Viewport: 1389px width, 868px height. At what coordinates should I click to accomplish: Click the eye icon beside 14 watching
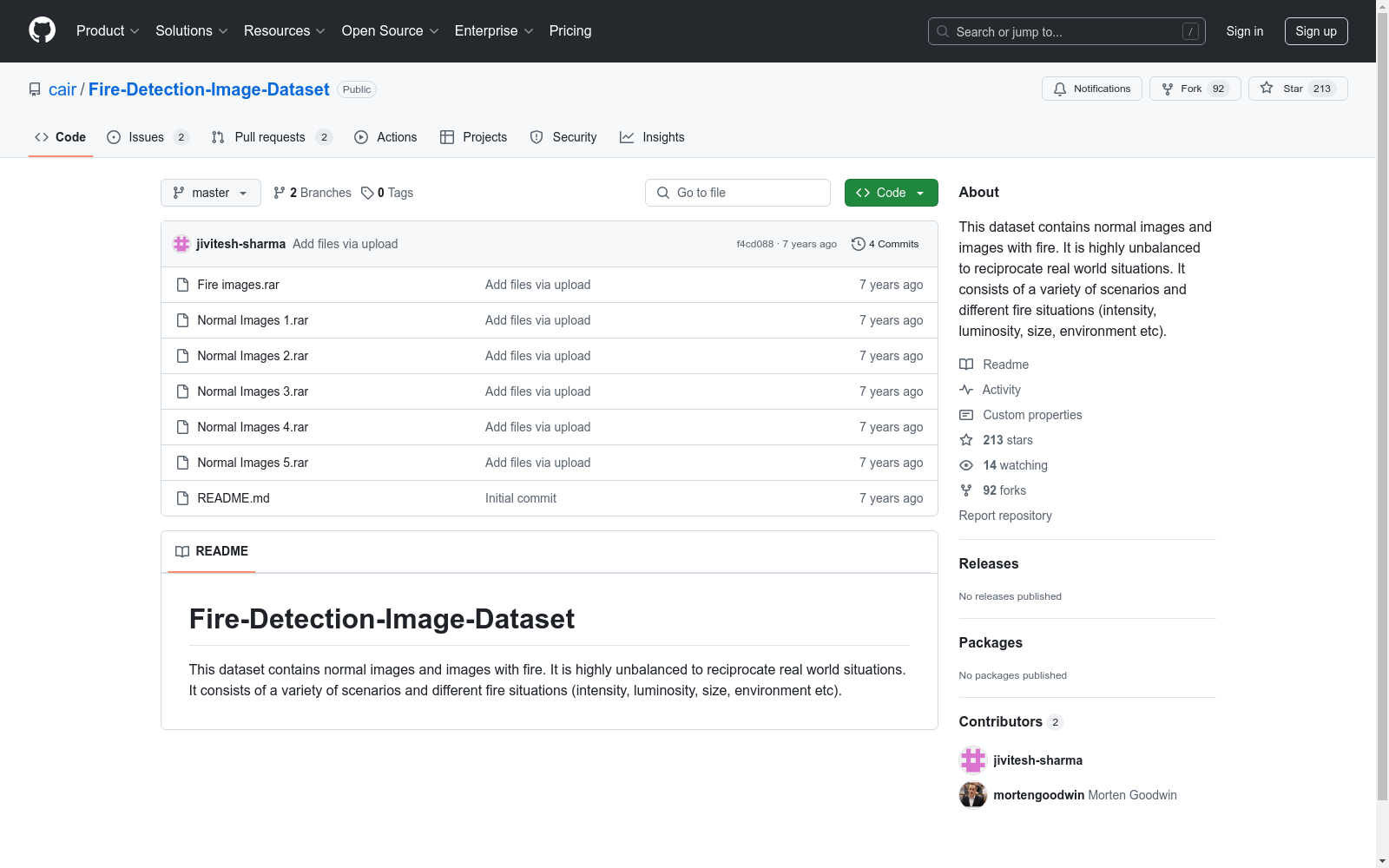click(x=966, y=465)
